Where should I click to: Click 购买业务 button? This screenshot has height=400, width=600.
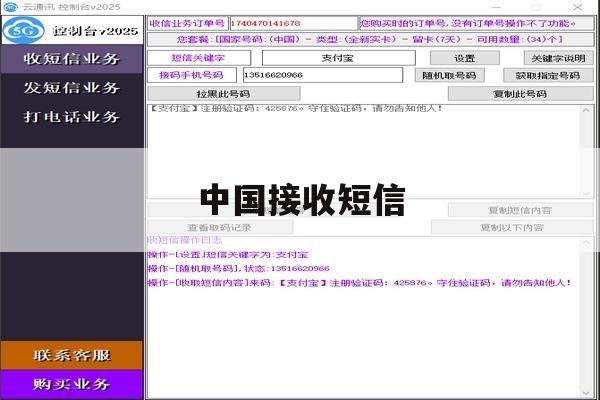72,384
